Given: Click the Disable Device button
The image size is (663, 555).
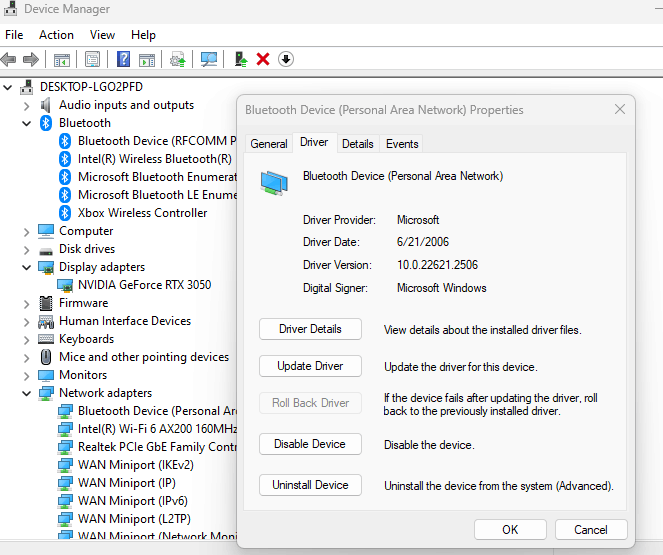Looking at the screenshot, I should coord(310,444).
